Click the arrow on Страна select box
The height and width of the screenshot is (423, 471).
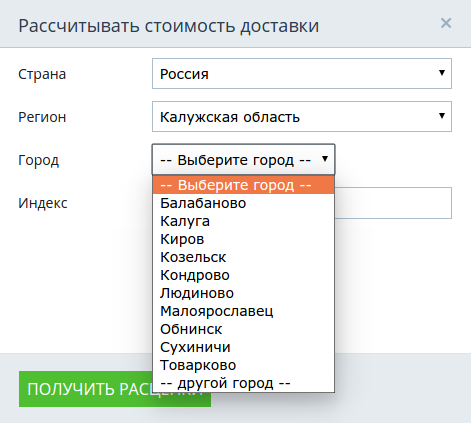[442, 73]
